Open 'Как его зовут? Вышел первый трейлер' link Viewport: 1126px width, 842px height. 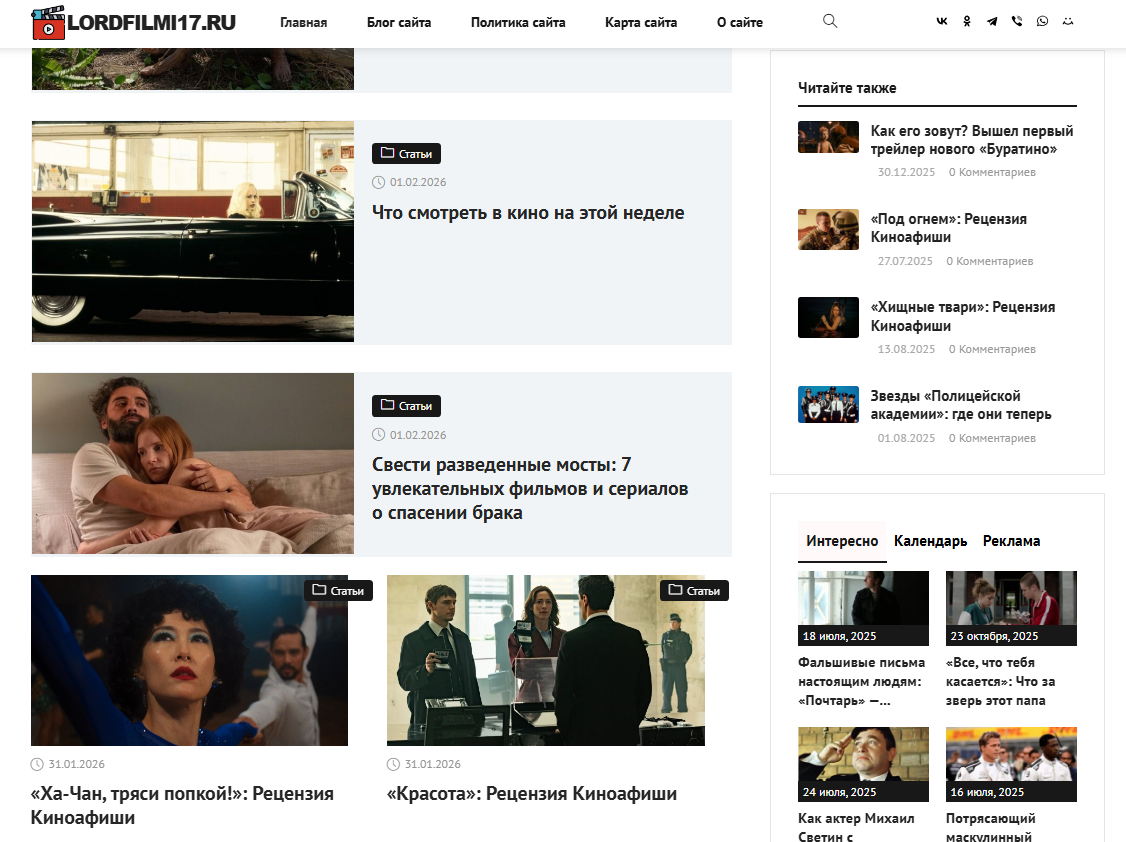click(972, 140)
